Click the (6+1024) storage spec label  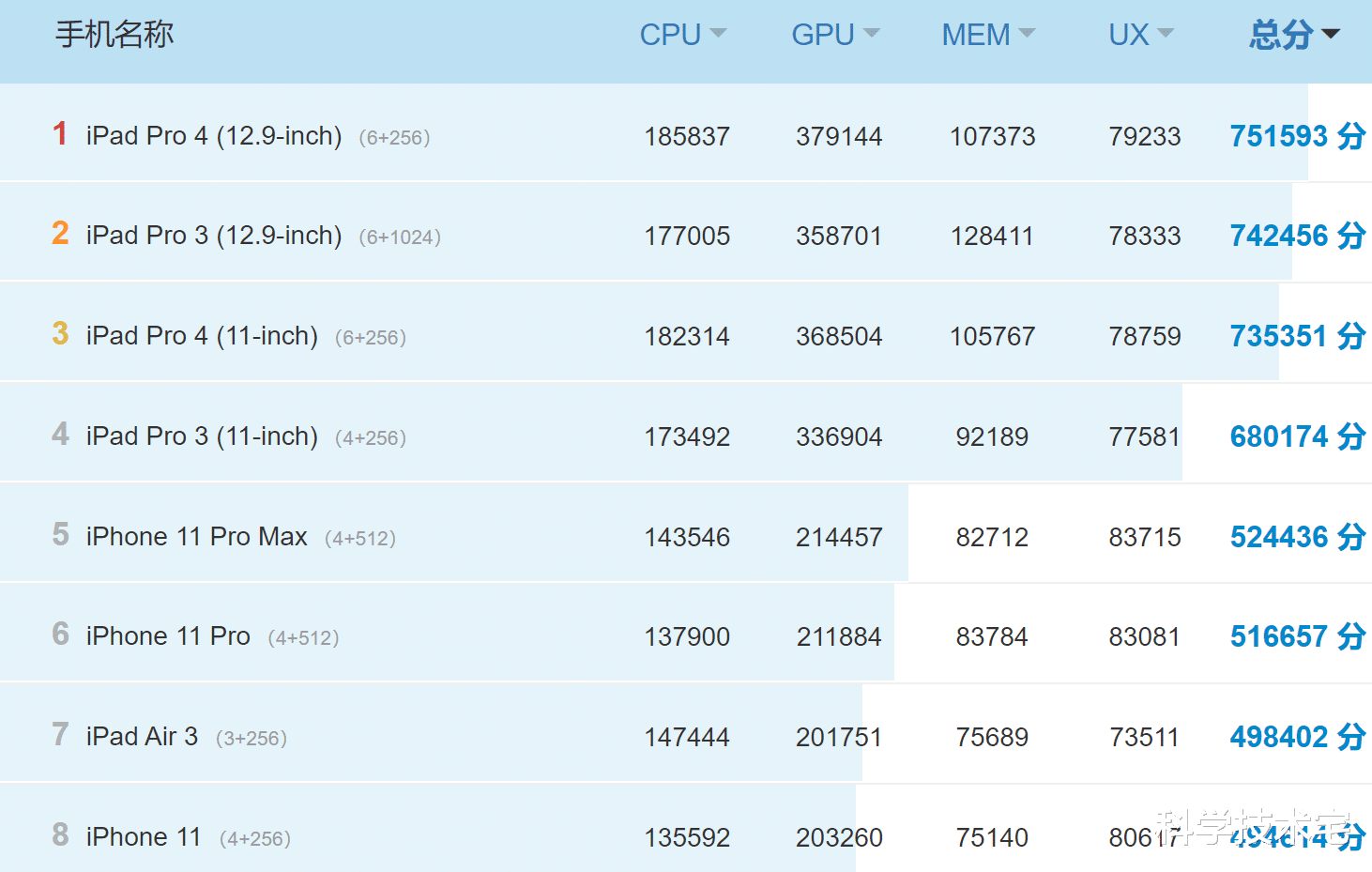[x=400, y=237]
